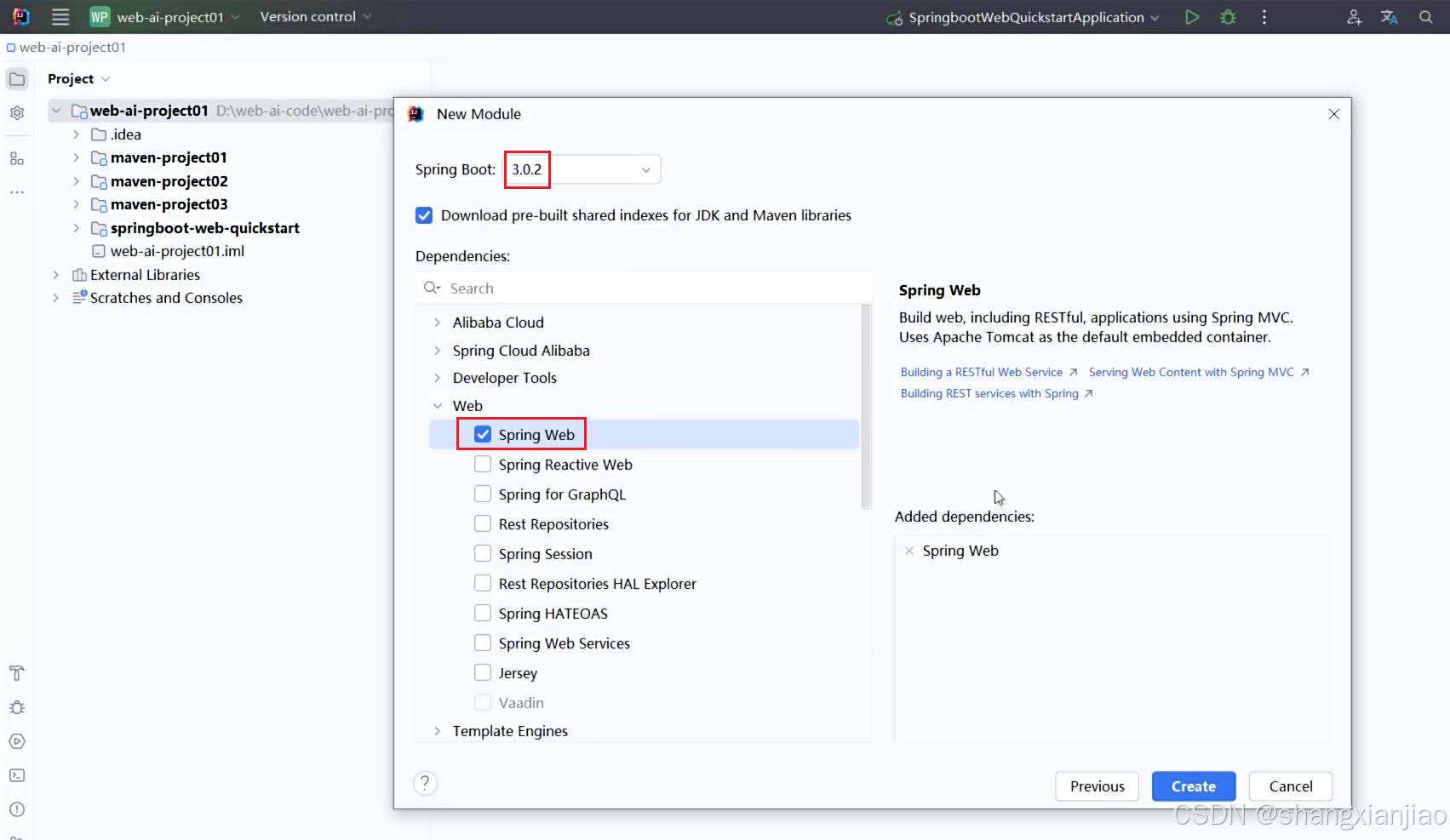Image resolution: width=1450 pixels, height=840 pixels.
Task: Open the Debug tool window in the left sidebar
Action: point(17,707)
